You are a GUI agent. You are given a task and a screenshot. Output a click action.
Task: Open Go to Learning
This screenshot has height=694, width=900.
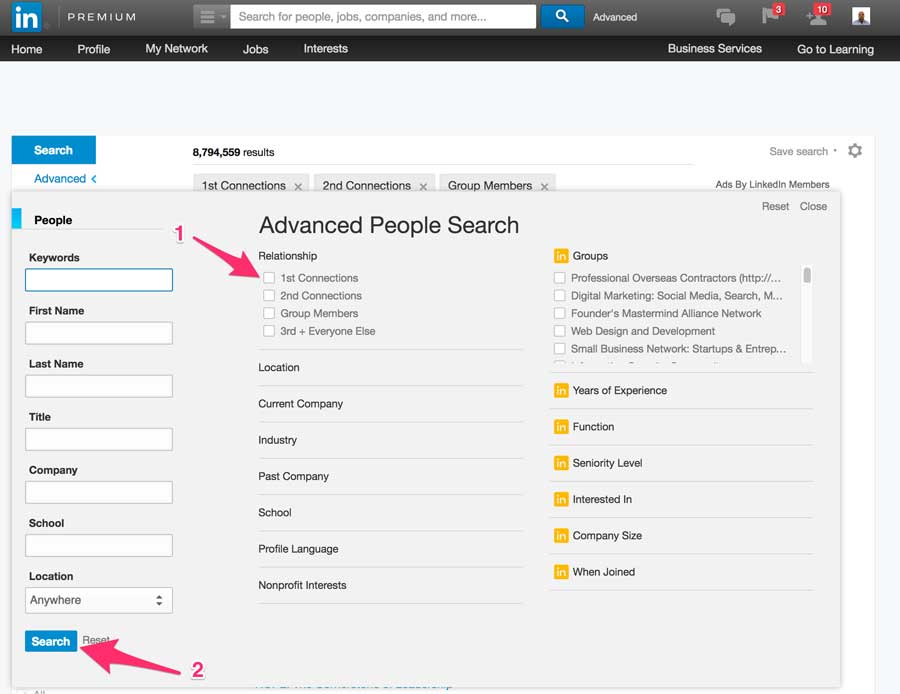[835, 49]
